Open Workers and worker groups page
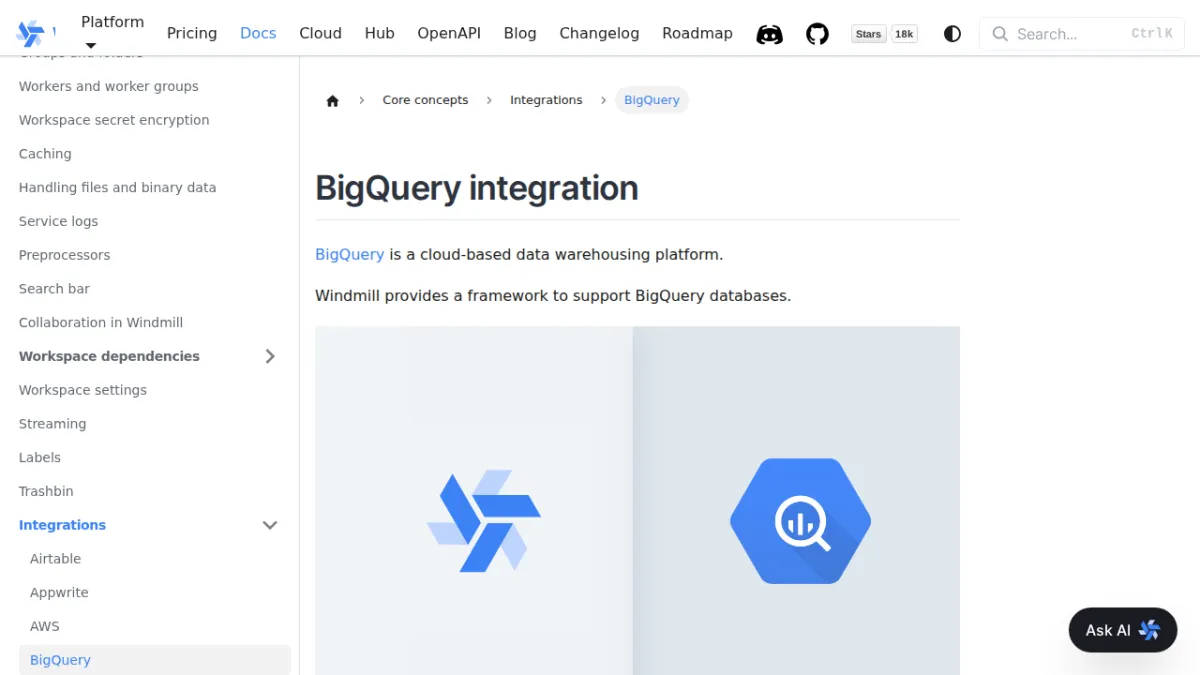The width and height of the screenshot is (1200, 675). coord(109,86)
